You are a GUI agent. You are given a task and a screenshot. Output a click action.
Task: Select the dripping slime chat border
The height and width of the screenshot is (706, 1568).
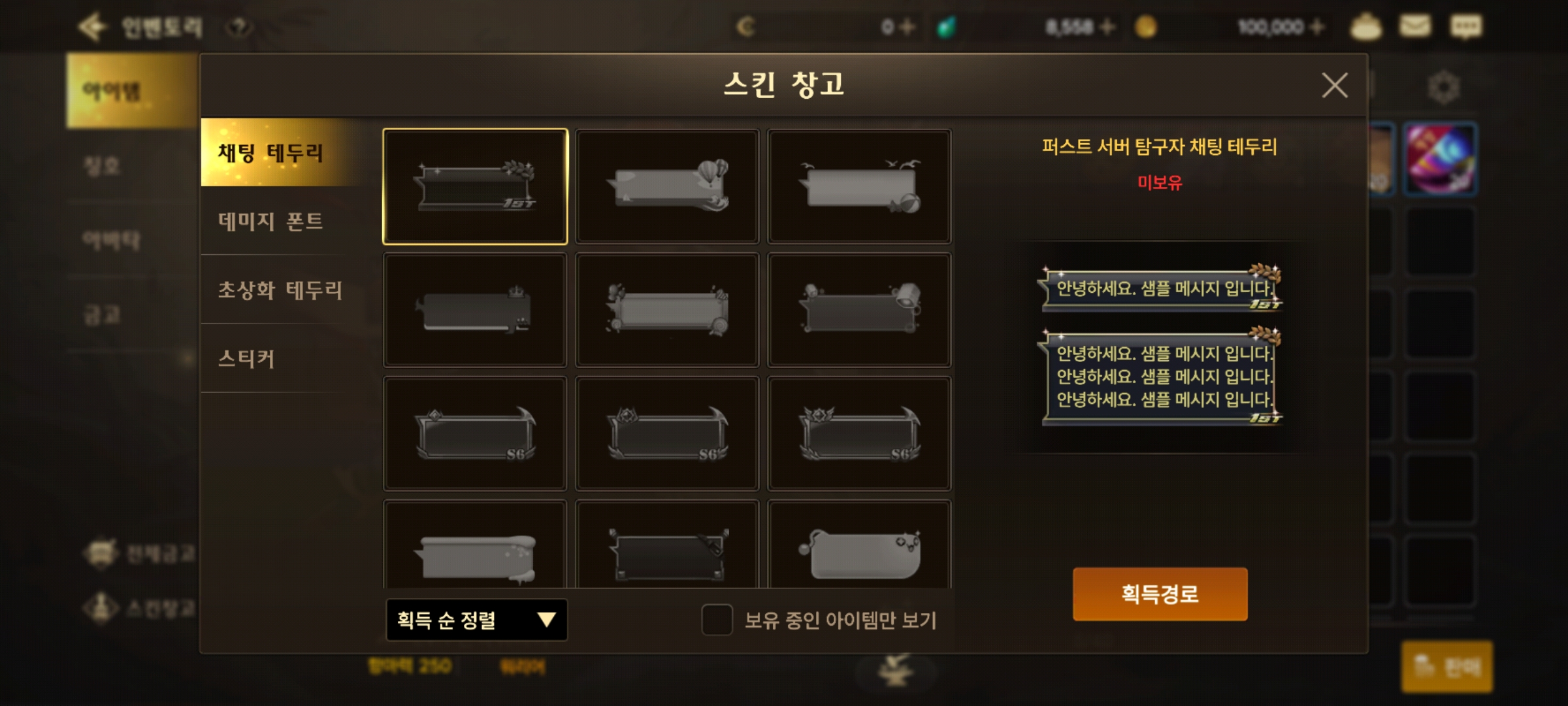(x=475, y=545)
